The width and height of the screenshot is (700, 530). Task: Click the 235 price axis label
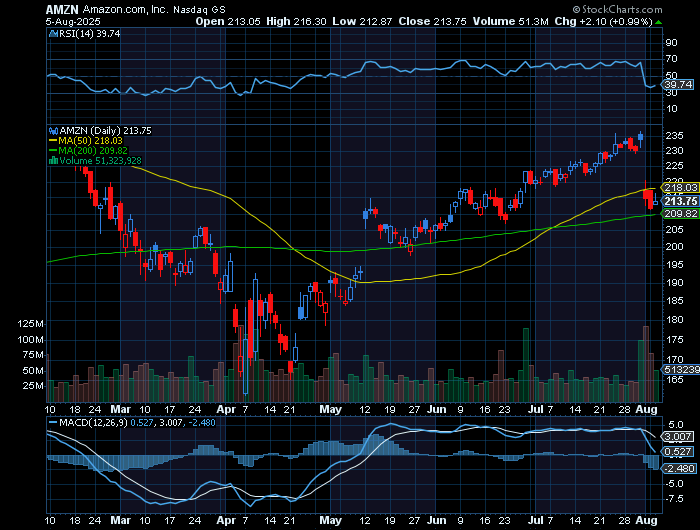tap(674, 136)
